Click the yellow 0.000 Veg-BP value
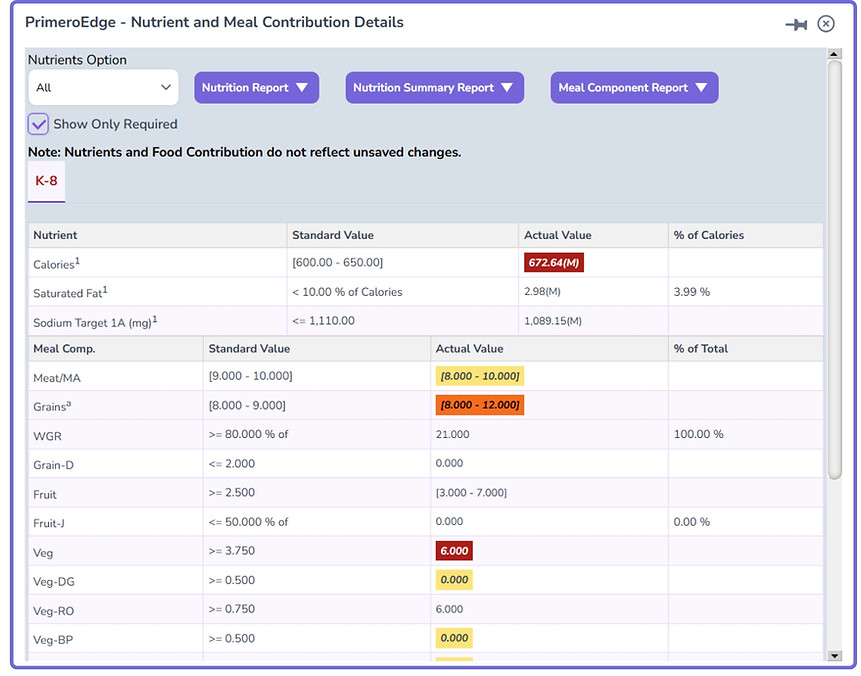The height and width of the screenshot is (676, 861). [454, 638]
